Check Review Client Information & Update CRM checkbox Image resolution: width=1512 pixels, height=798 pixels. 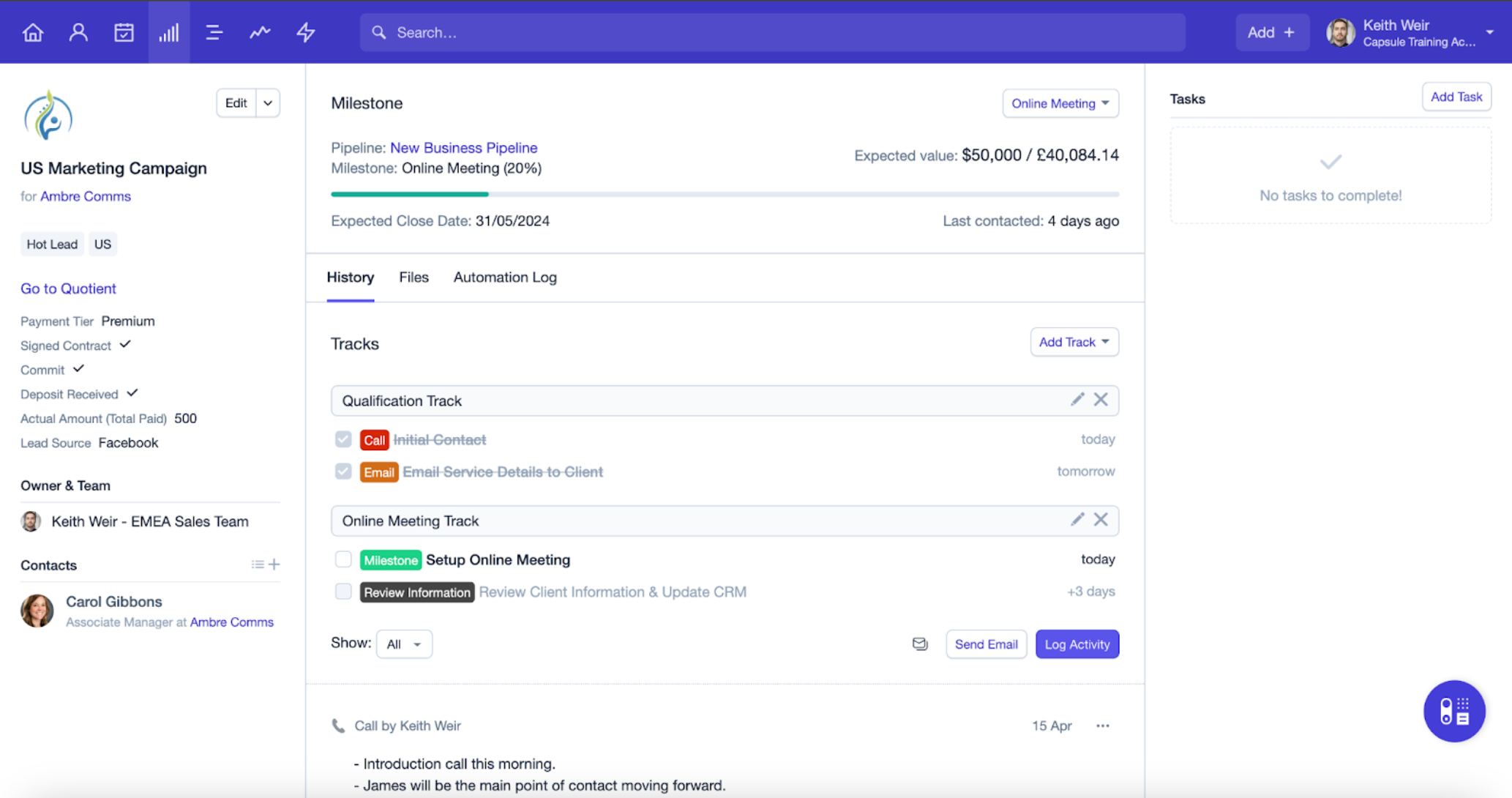point(343,592)
